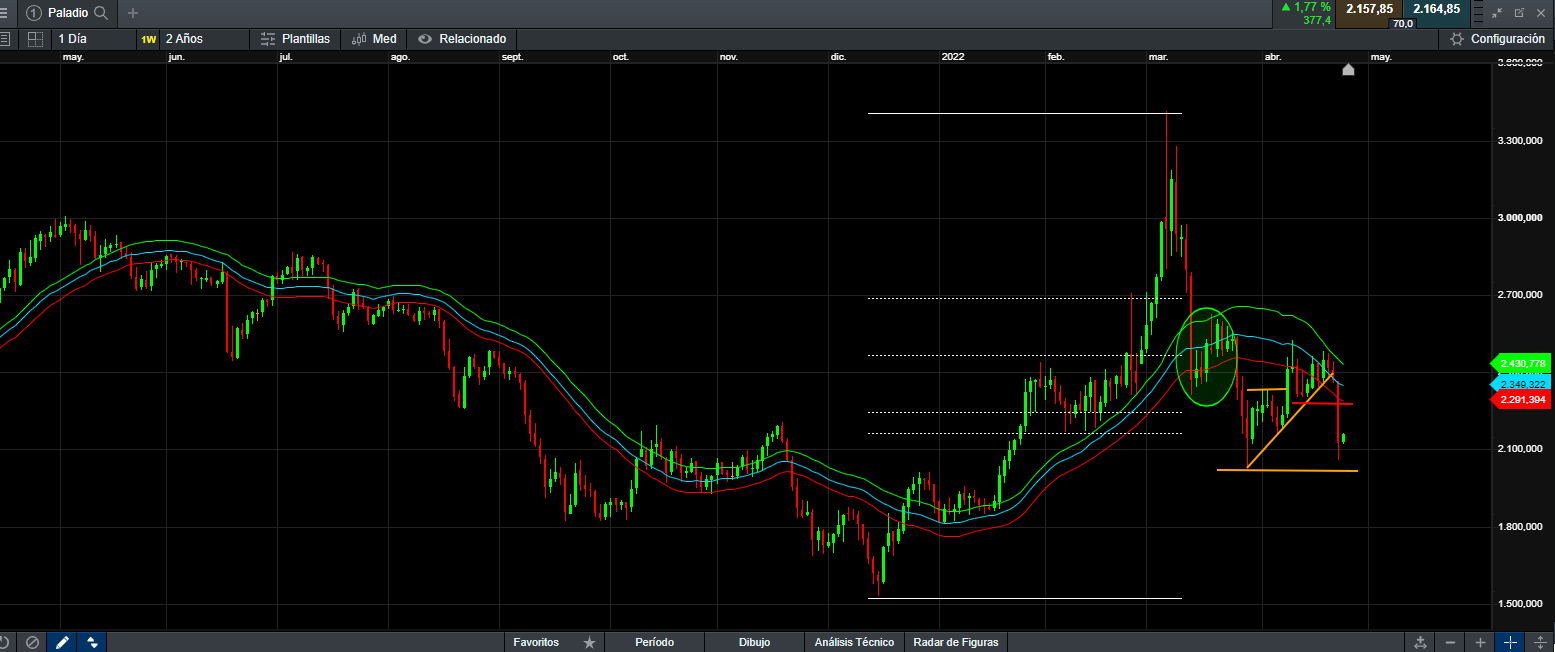Open the Análisis Técnico menu

(x=855, y=642)
